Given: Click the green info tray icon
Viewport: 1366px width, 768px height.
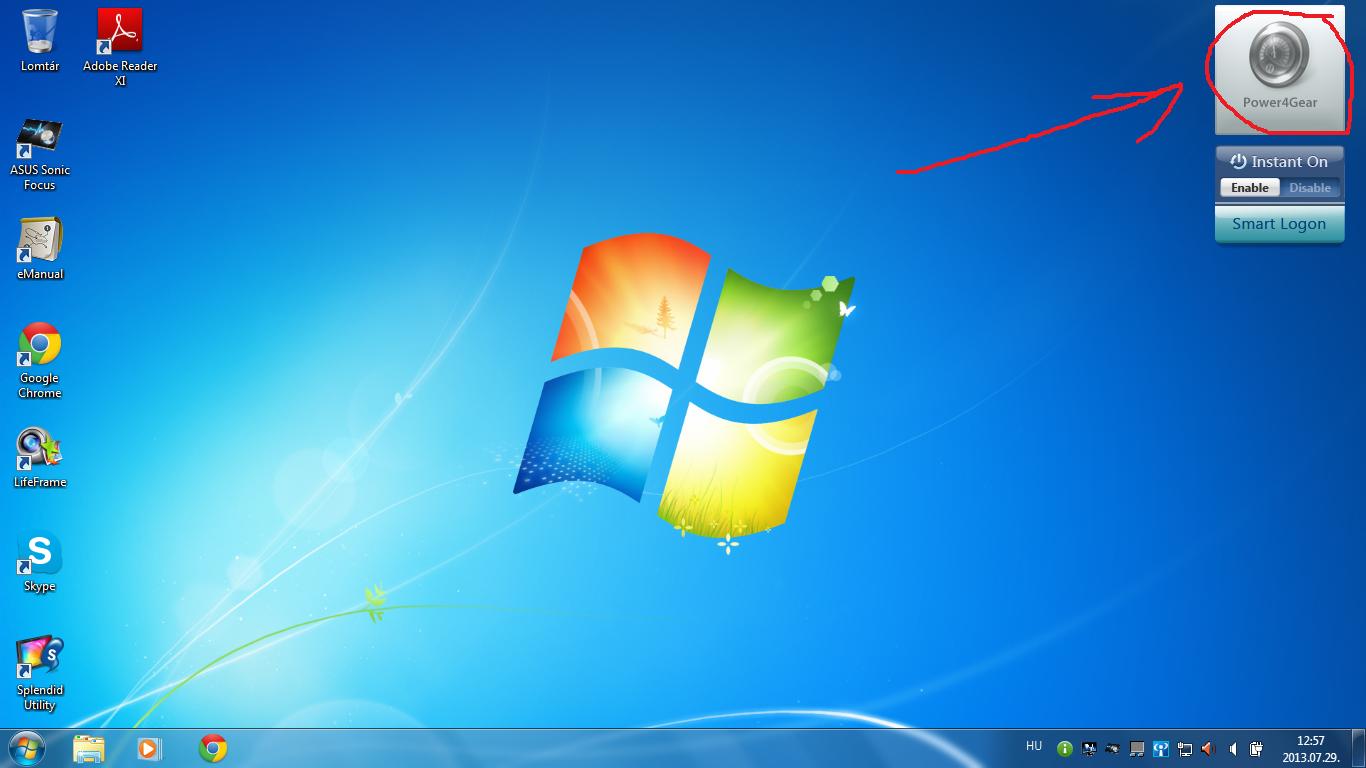Looking at the screenshot, I should click(x=1064, y=749).
